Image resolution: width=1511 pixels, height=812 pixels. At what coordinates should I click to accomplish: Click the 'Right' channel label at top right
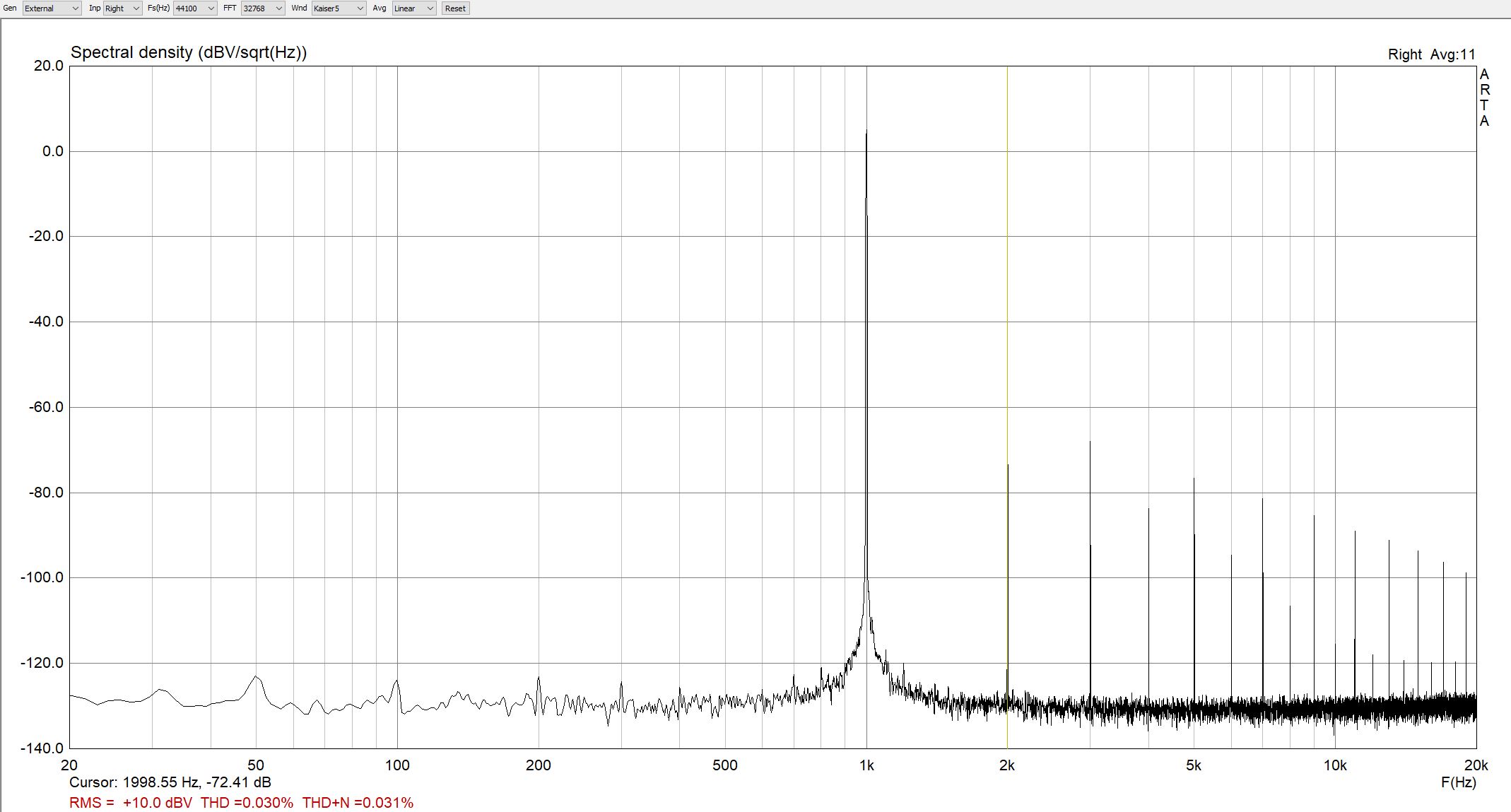tap(1405, 54)
